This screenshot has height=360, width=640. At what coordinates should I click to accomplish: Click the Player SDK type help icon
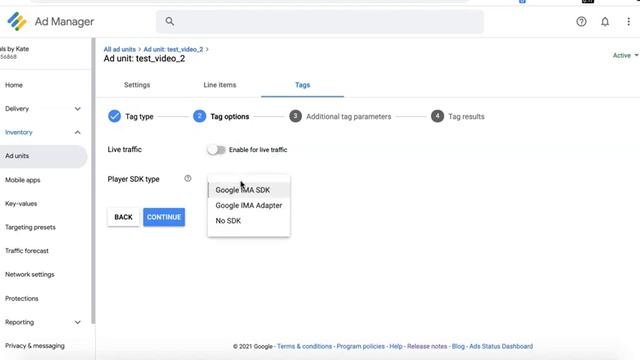pyautogui.click(x=188, y=178)
